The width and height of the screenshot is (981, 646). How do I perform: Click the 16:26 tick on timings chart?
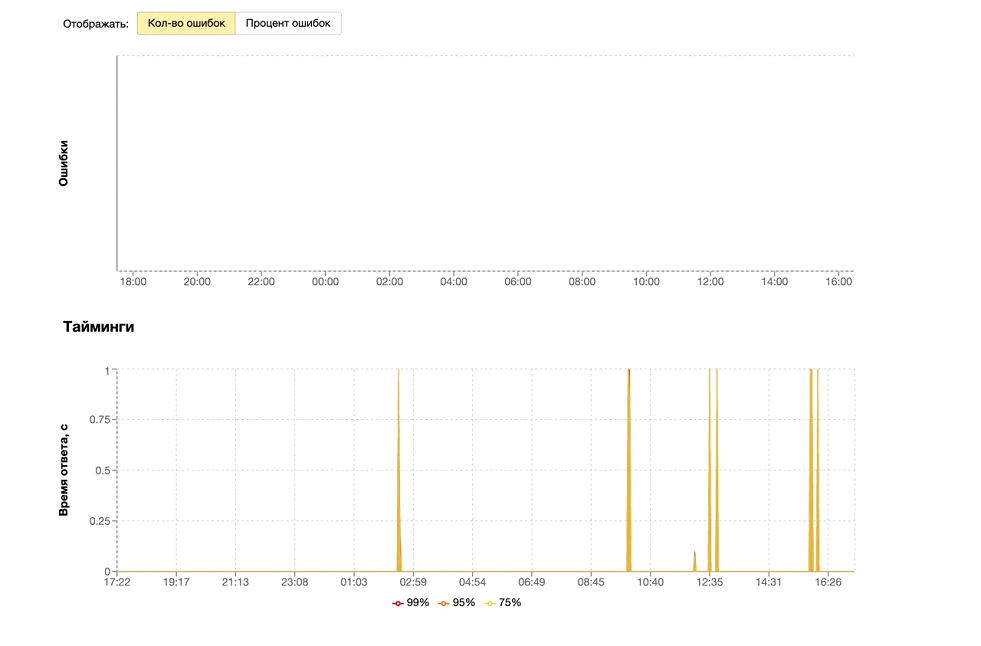pyautogui.click(x=828, y=582)
